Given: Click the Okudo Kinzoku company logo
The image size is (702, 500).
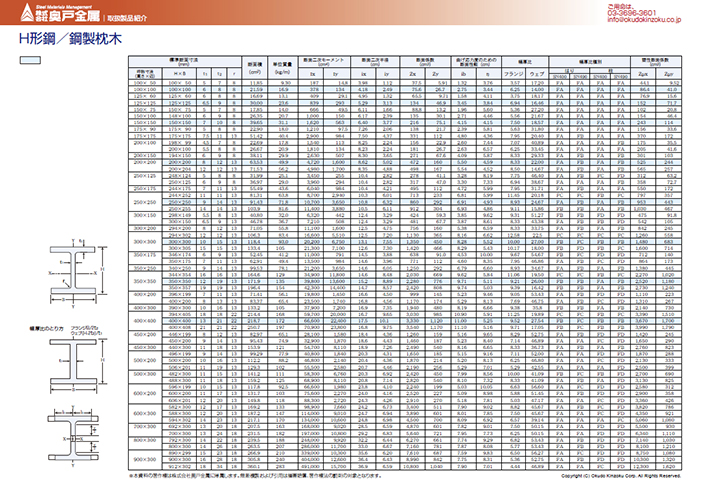Looking at the screenshot, I should pos(60,13).
